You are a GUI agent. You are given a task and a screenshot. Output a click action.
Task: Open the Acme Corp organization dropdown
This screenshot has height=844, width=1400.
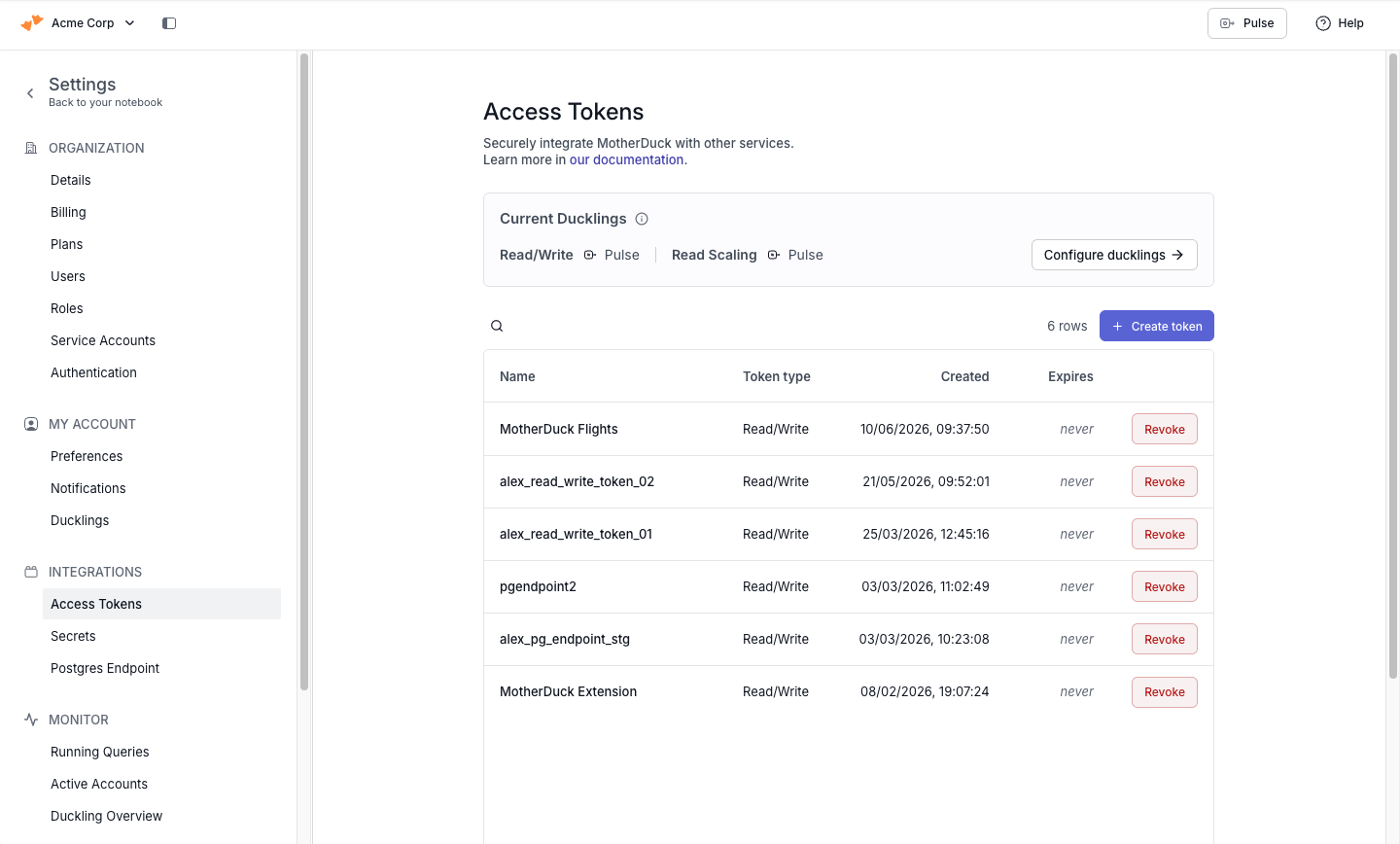coord(93,22)
